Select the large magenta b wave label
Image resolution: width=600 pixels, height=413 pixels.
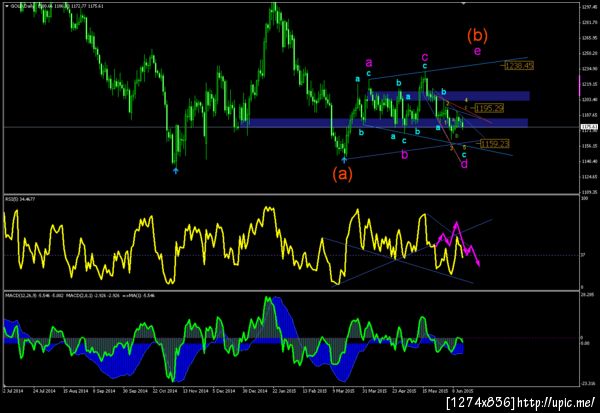(x=404, y=155)
